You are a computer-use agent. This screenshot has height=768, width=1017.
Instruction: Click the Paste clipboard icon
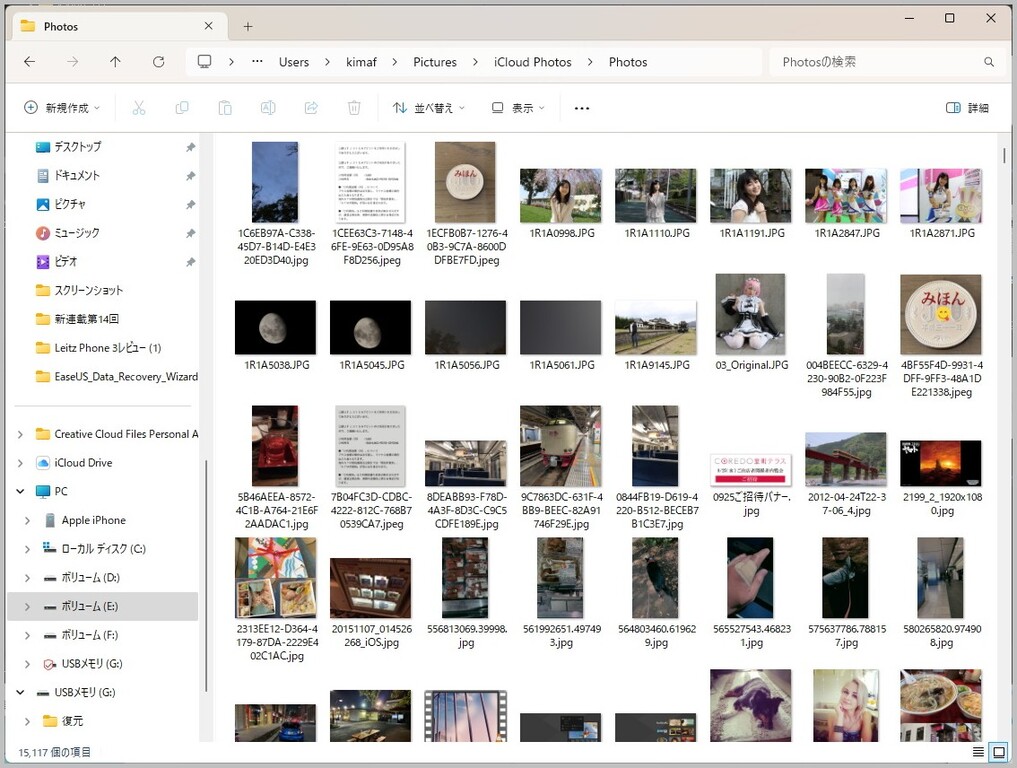(x=225, y=108)
